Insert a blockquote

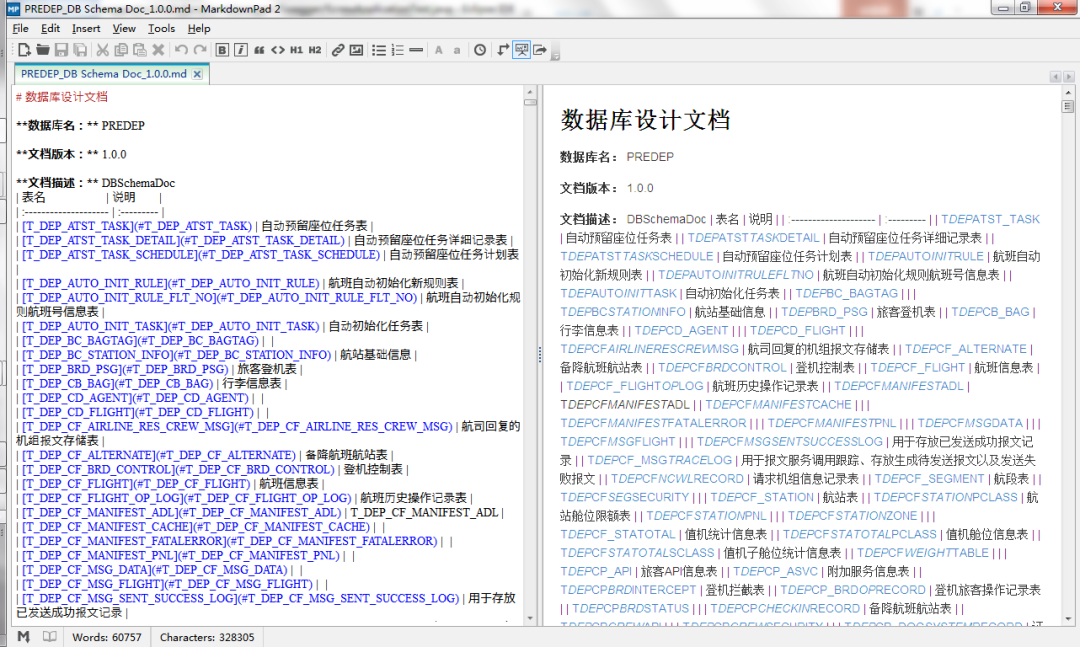click(x=259, y=50)
